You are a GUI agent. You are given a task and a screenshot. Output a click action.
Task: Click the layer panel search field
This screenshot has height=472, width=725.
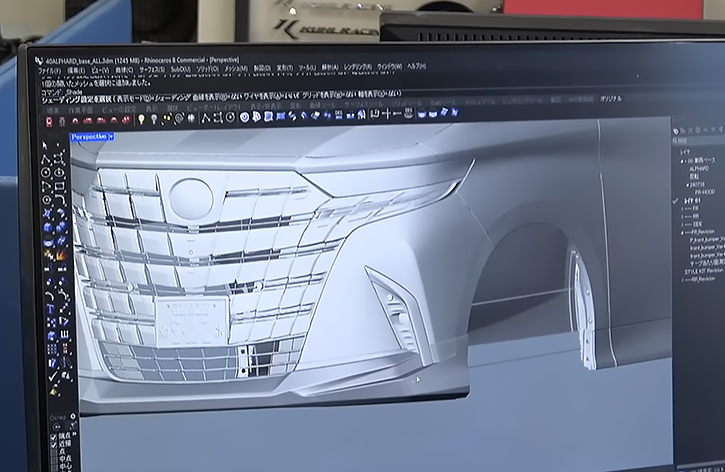tap(699, 140)
